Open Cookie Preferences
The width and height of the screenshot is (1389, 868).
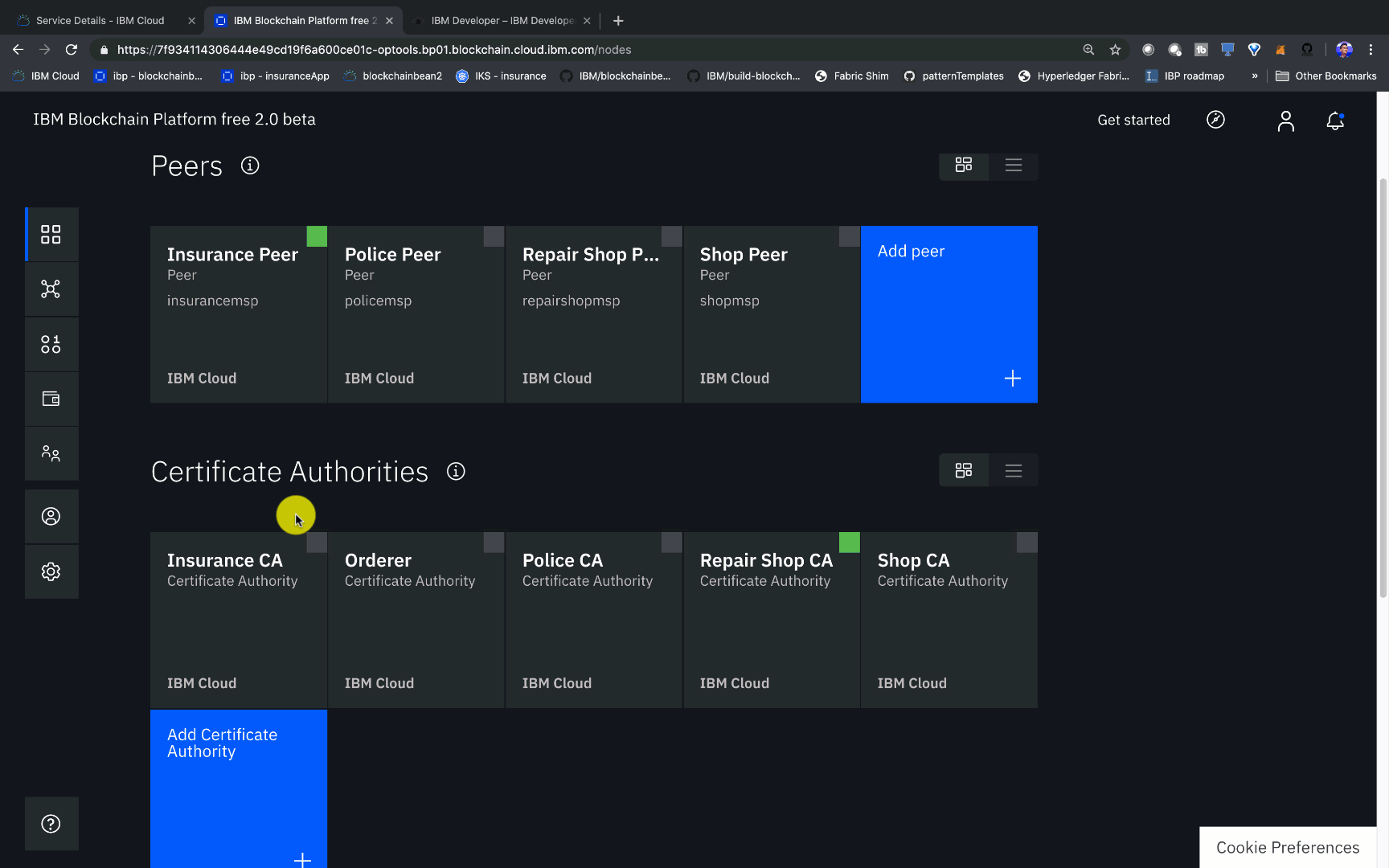tap(1288, 847)
